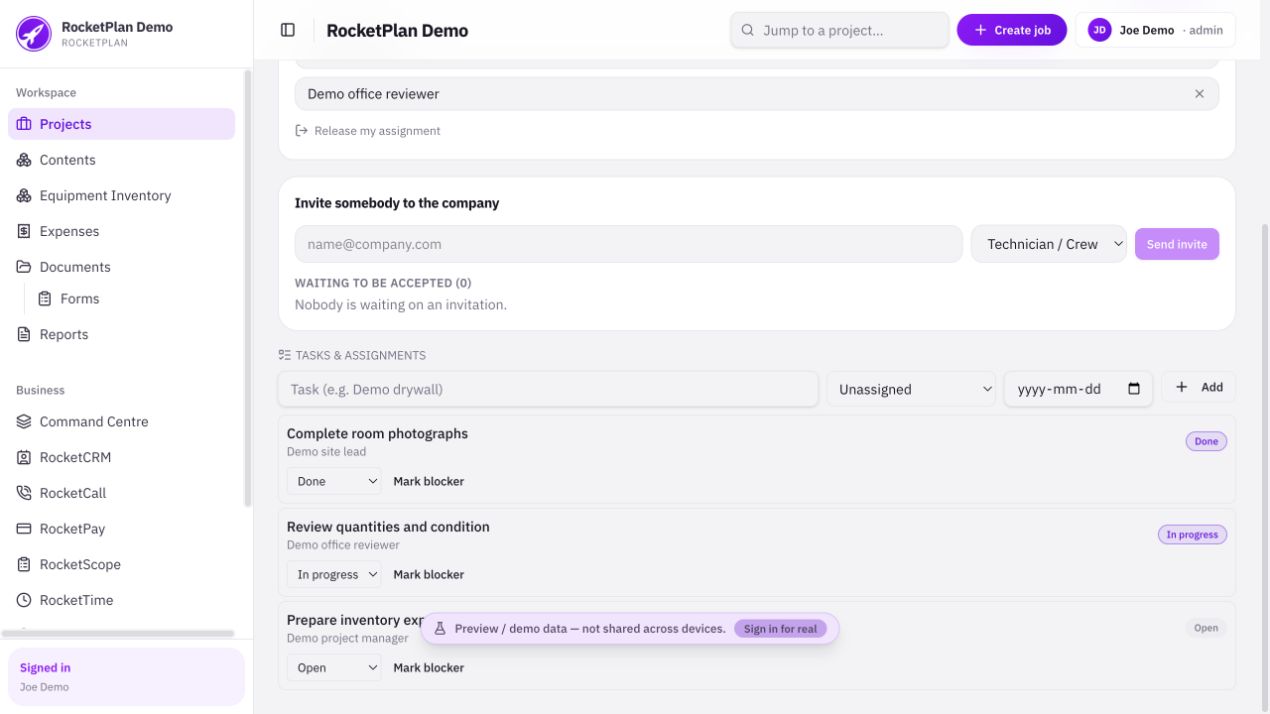Image resolution: width=1270 pixels, height=714 pixels.
Task: Click the Add task button
Action: [x=1198, y=387]
